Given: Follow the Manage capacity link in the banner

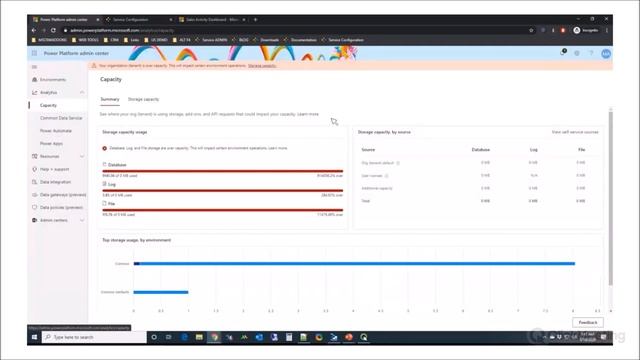Looking at the screenshot, I should tap(262, 66).
